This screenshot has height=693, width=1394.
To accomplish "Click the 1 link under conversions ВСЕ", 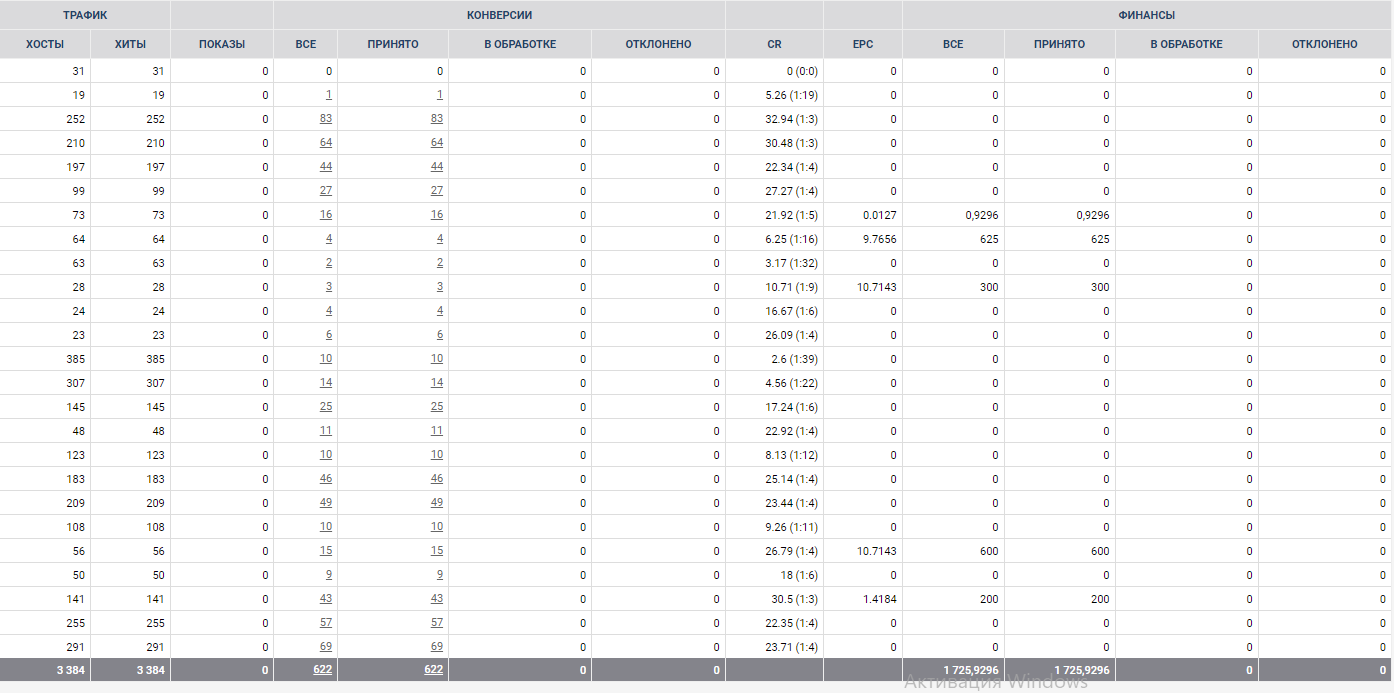I will pyautogui.click(x=329, y=95).
